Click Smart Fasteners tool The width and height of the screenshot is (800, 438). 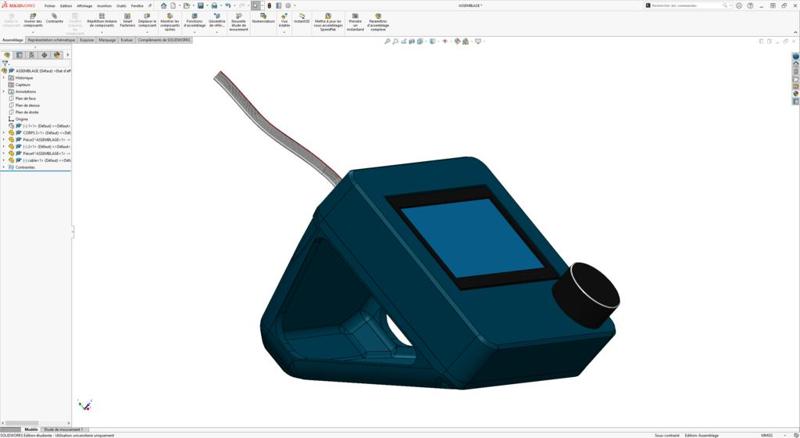(127, 20)
